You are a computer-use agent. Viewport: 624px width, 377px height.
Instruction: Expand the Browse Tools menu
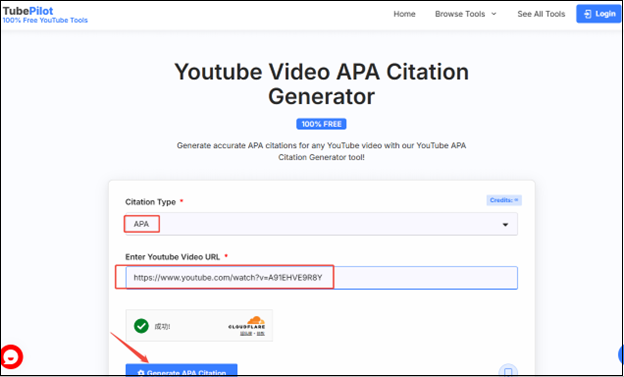coord(466,14)
